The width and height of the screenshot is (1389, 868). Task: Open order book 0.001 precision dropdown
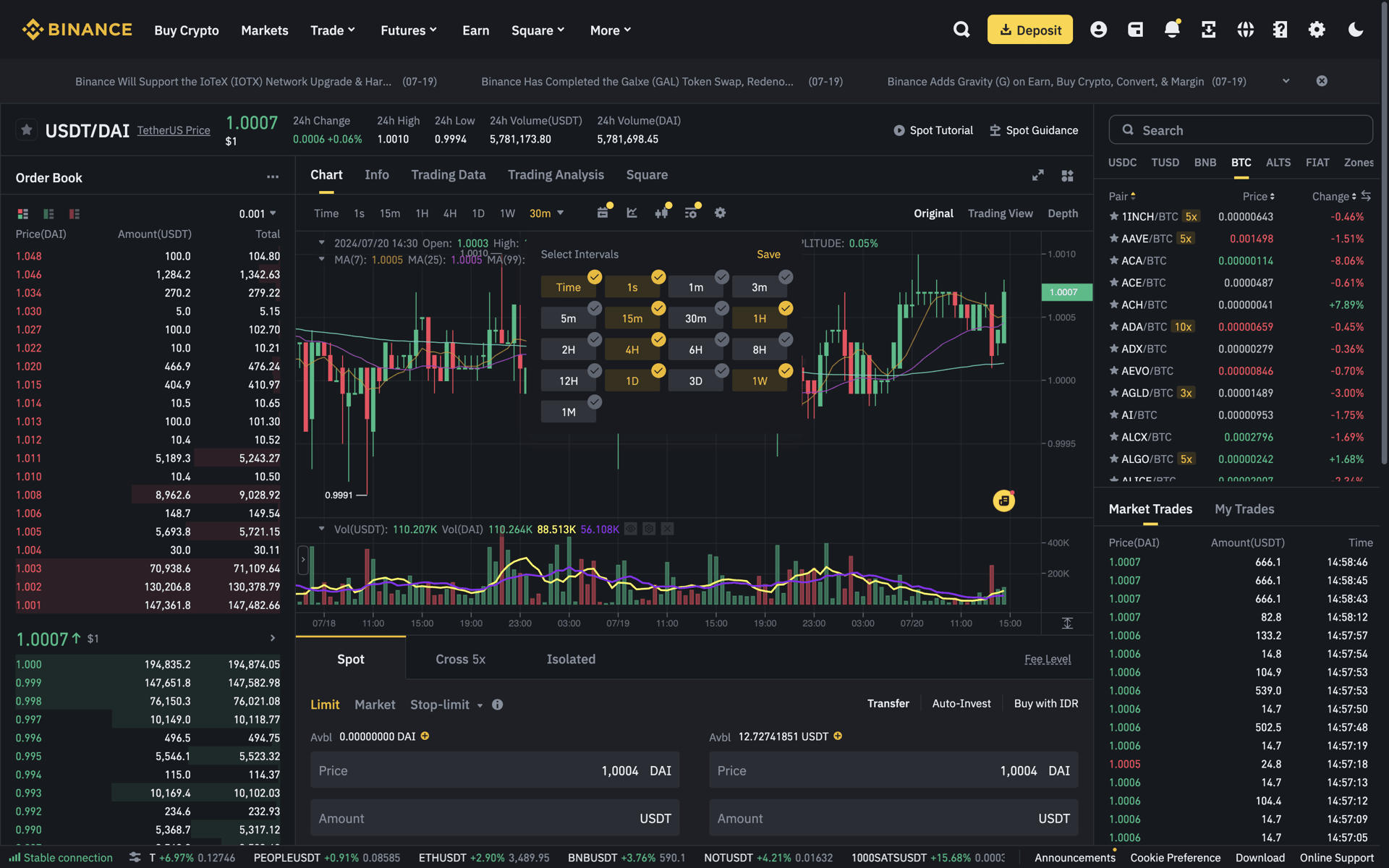tap(258, 214)
